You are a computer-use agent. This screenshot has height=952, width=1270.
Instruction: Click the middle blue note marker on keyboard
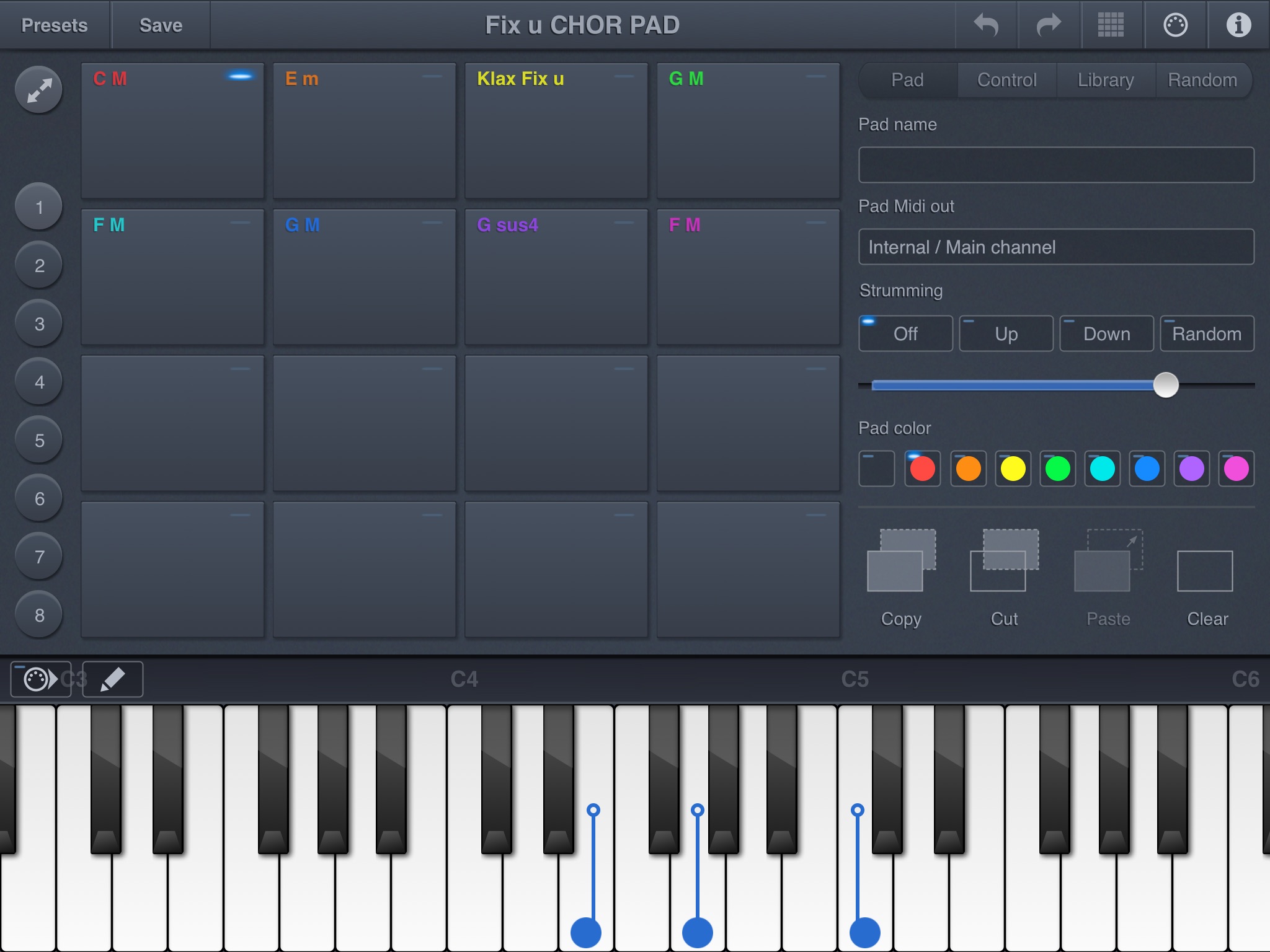click(x=698, y=932)
